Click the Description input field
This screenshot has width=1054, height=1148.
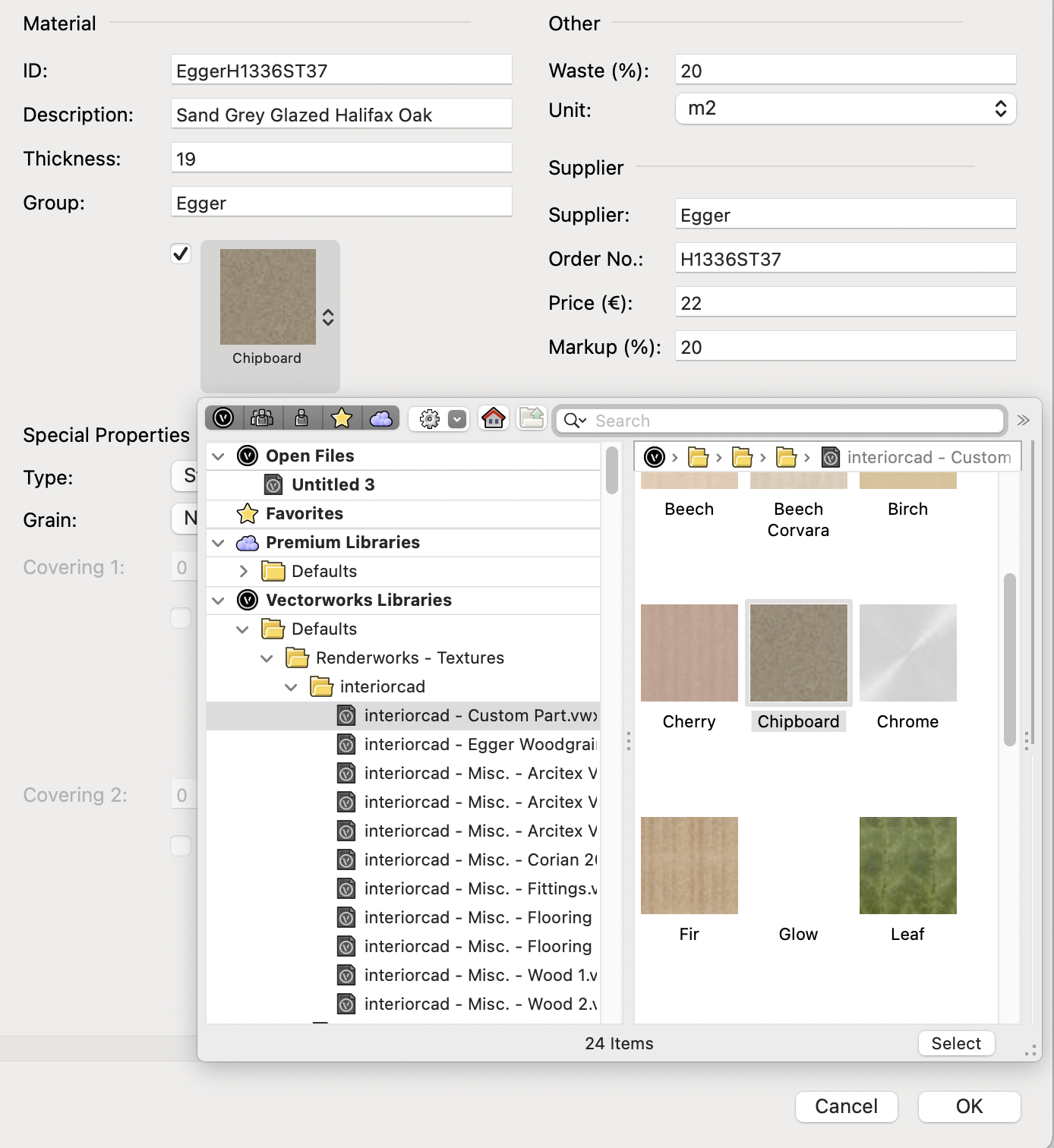tap(341, 114)
